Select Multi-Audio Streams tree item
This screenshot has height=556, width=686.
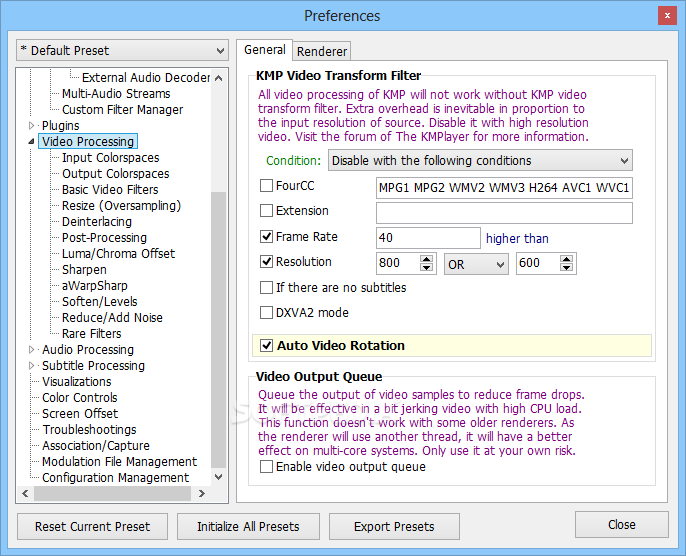[116, 94]
